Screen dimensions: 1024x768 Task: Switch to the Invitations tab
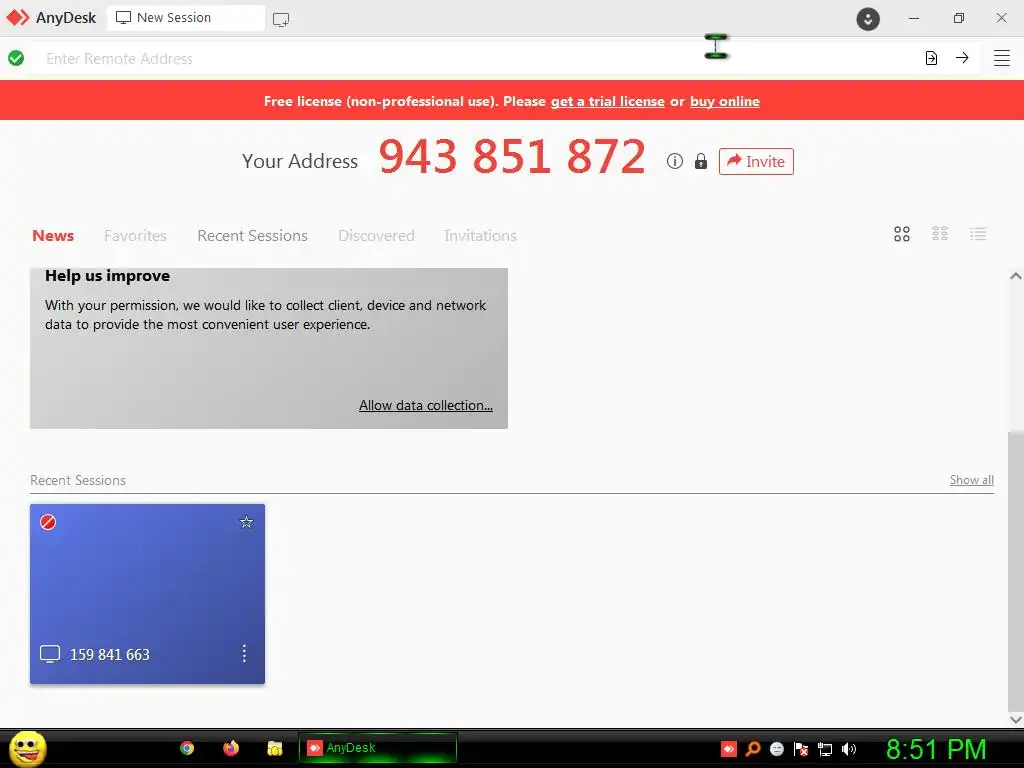pos(480,236)
